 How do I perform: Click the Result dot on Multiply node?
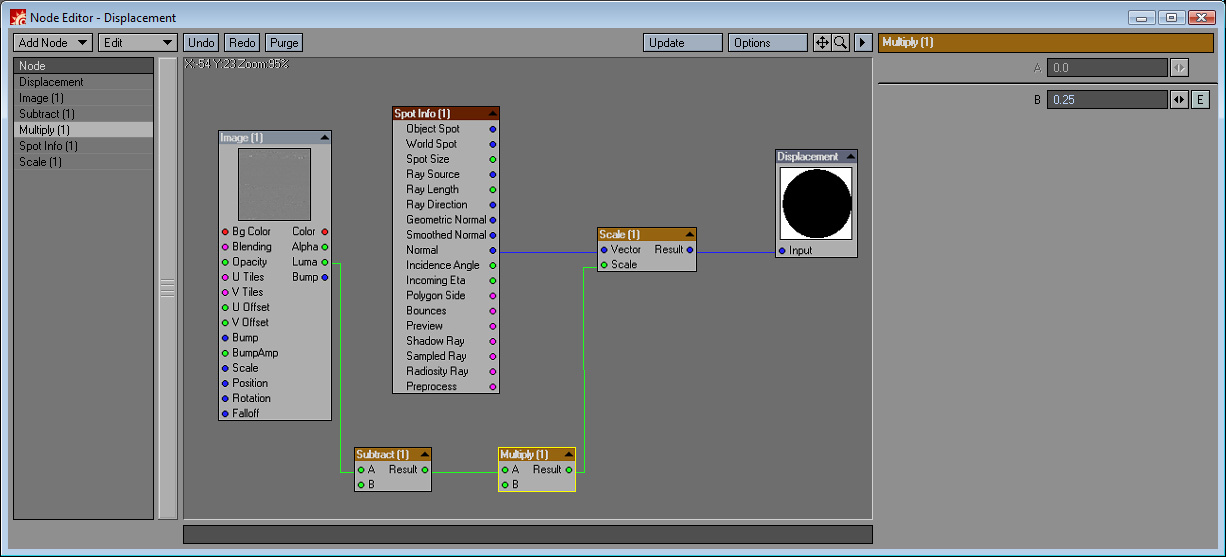(x=569, y=470)
